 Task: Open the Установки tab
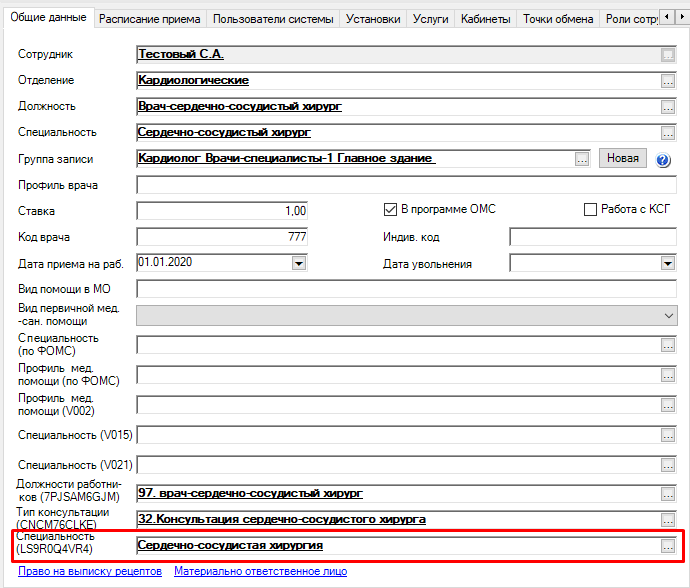coord(373,19)
